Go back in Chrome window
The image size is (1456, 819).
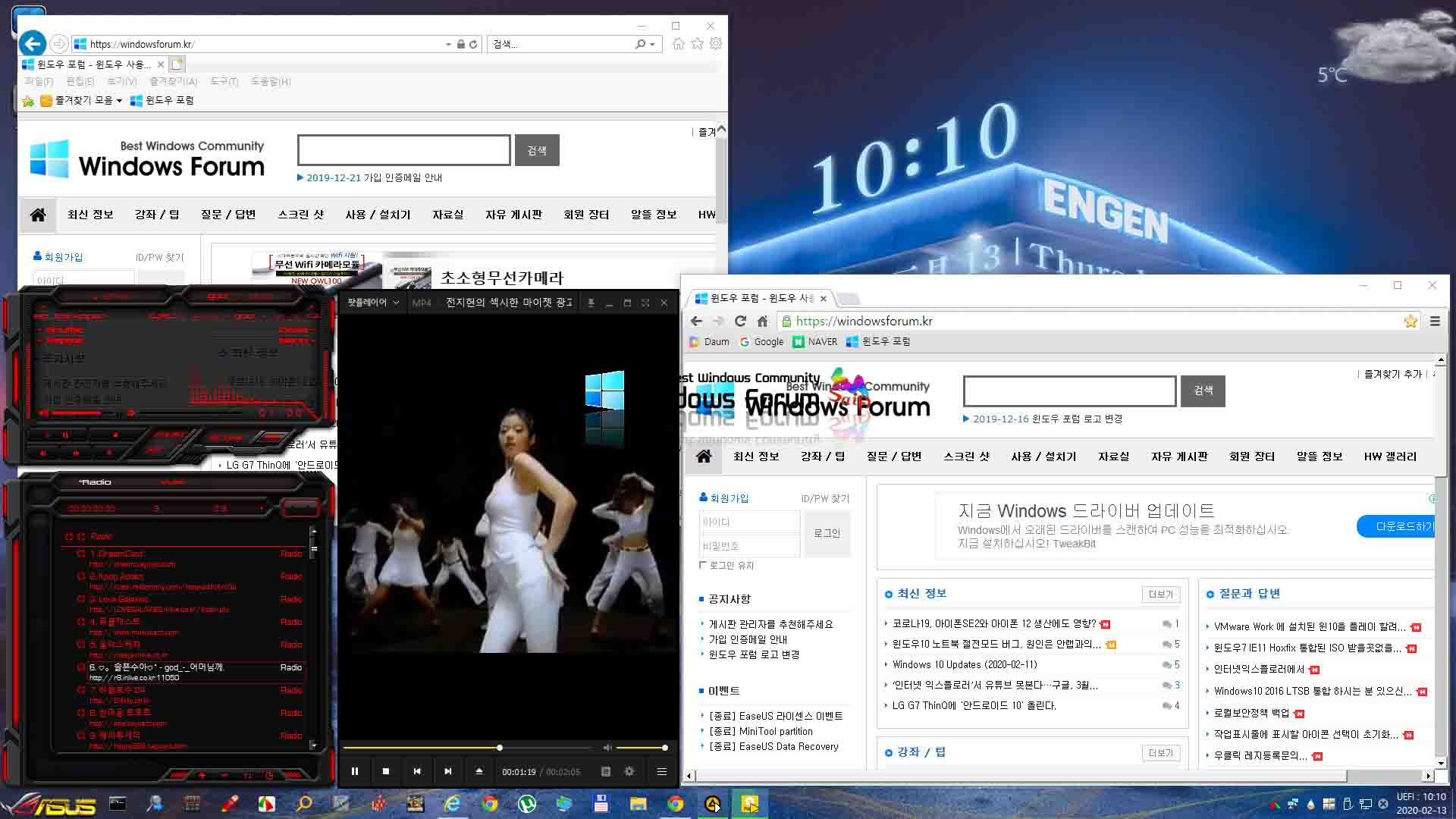coord(696,321)
